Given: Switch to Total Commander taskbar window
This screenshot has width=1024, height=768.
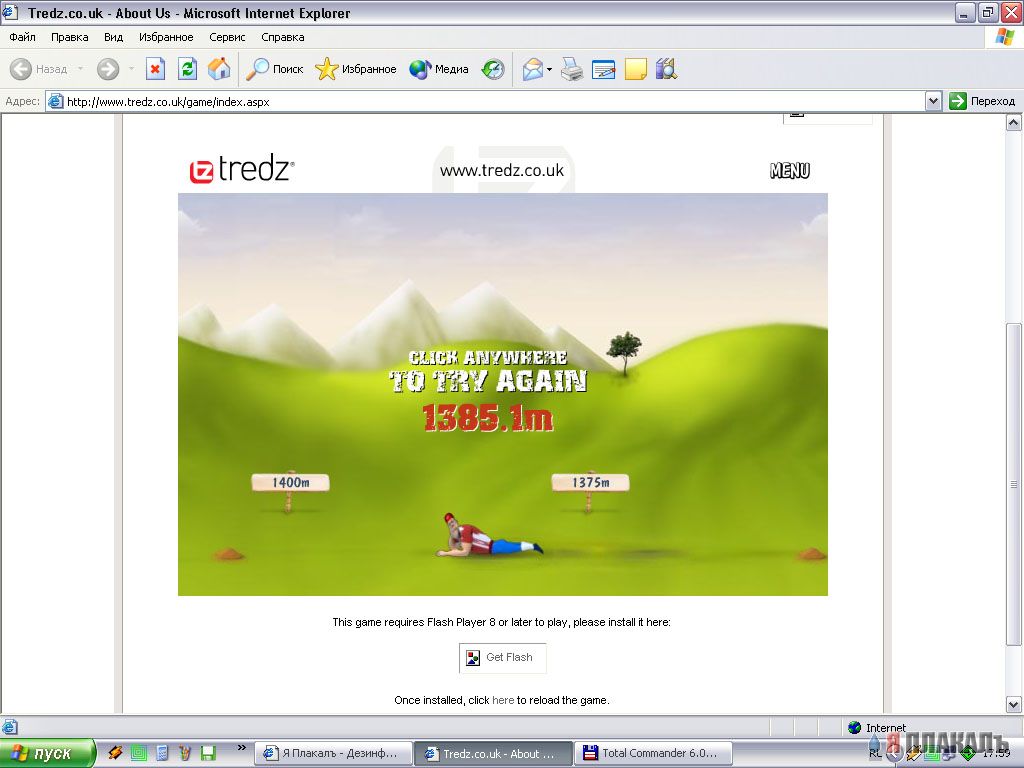Looking at the screenshot, I should [654, 753].
